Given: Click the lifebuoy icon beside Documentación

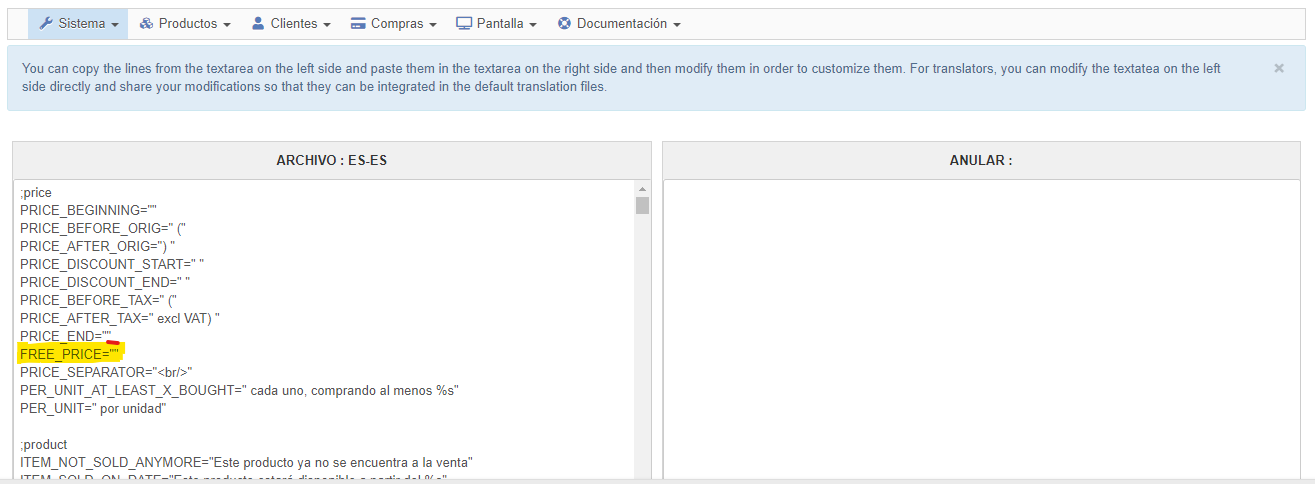Looking at the screenshot, I should 564,24.
